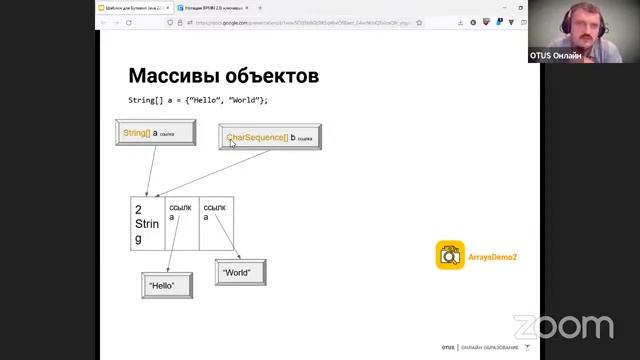Go back to the previous page
This screenshot has height=360, width=640.
(103, 23)
